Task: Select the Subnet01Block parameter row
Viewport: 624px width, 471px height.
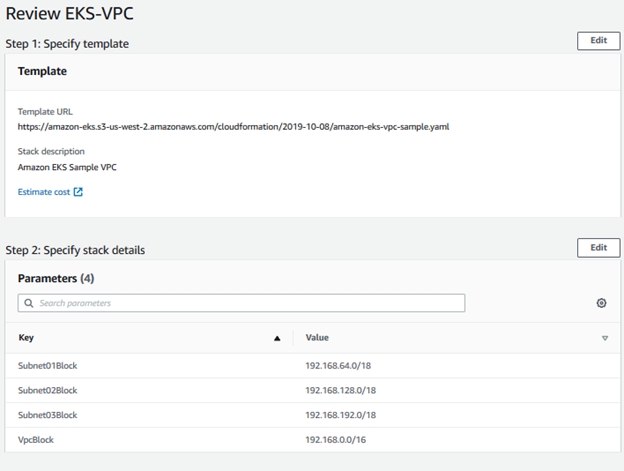Action: [47, 366]
